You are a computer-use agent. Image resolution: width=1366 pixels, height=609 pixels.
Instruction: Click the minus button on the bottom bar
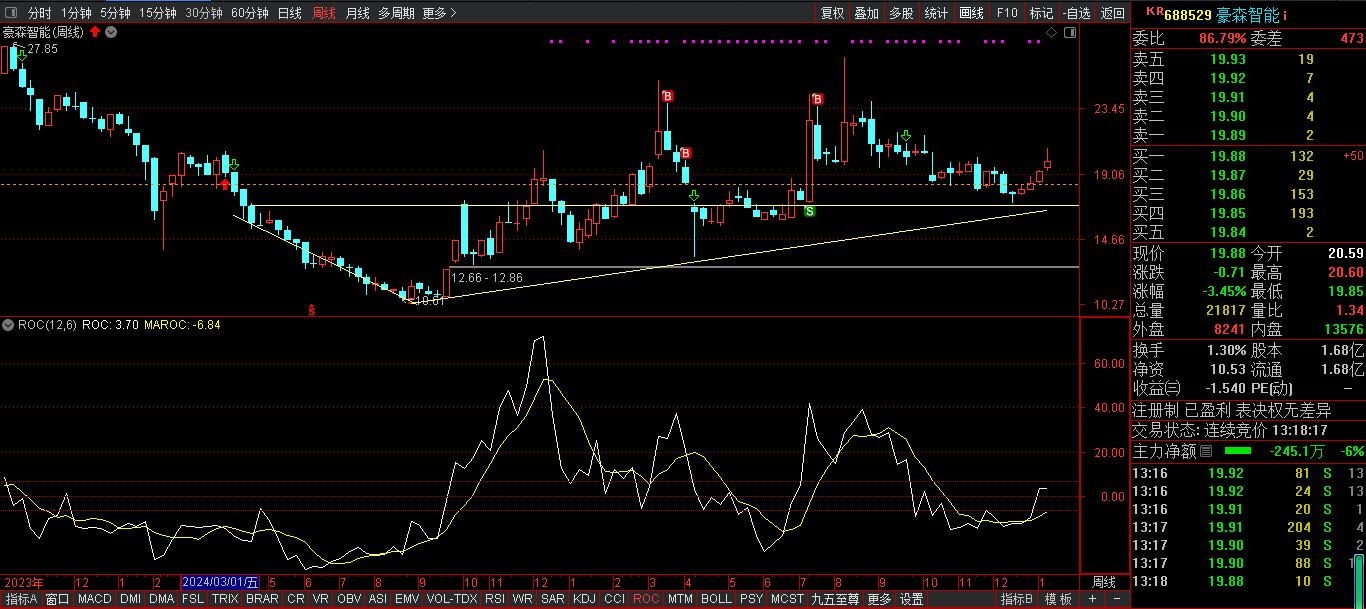point(1116,599)
